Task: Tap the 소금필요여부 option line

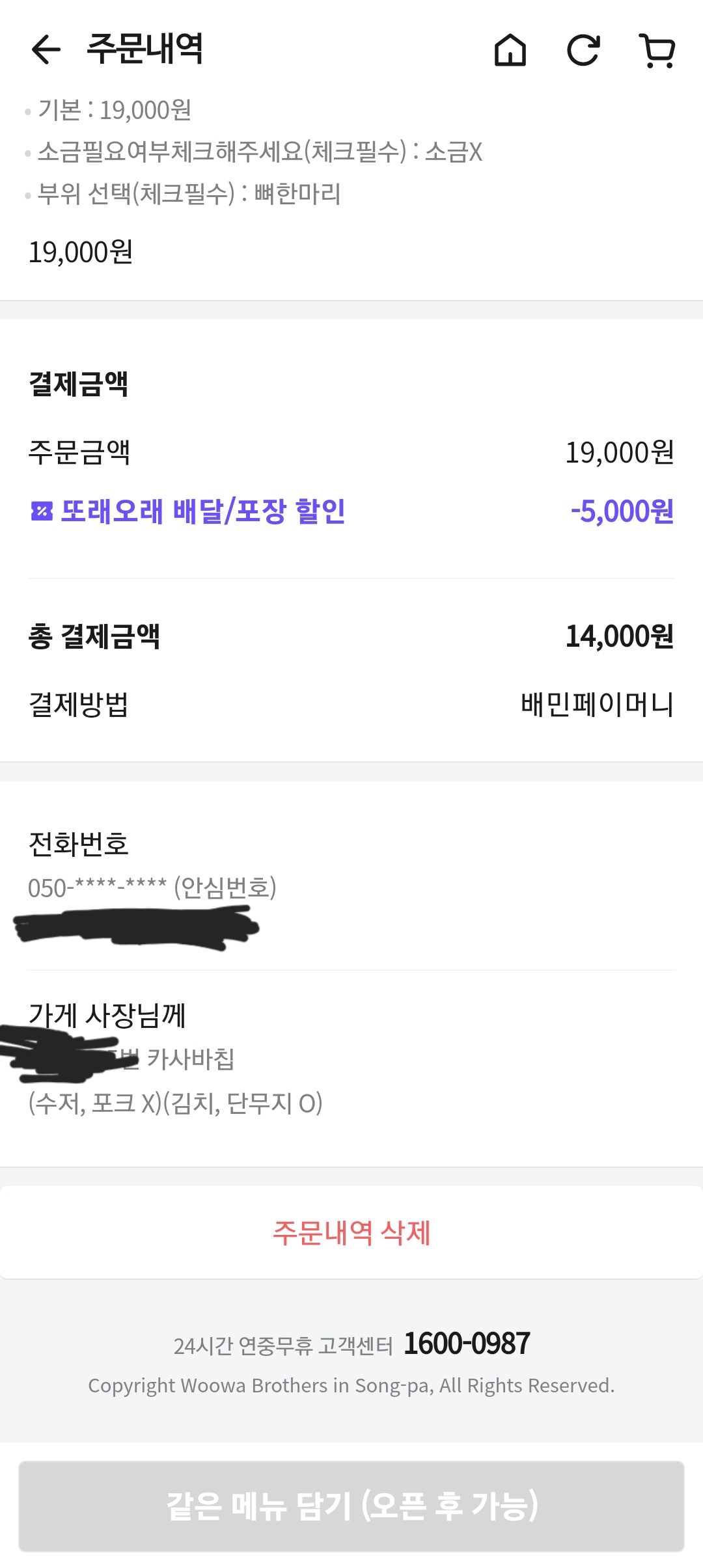Action: 260,152
